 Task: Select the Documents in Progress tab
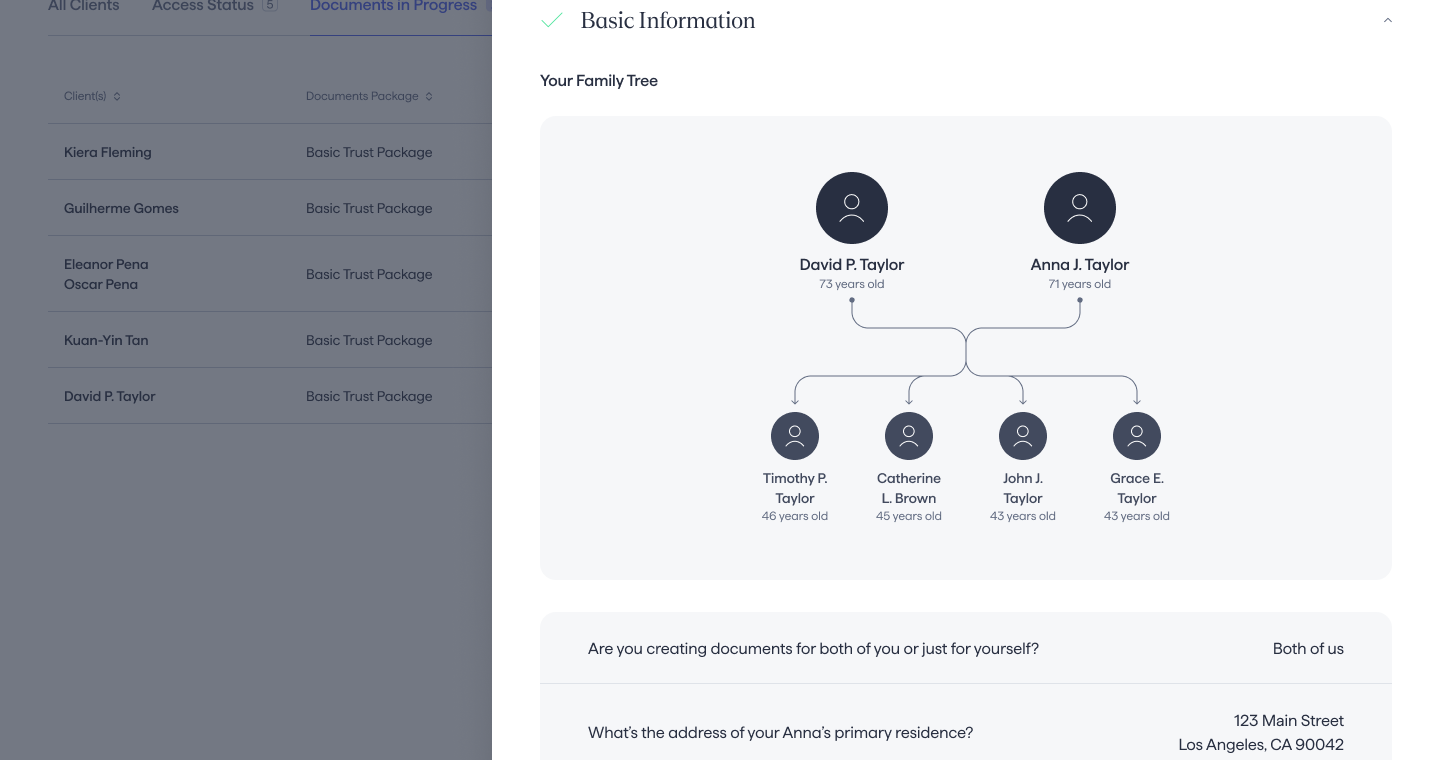point(393,7)
